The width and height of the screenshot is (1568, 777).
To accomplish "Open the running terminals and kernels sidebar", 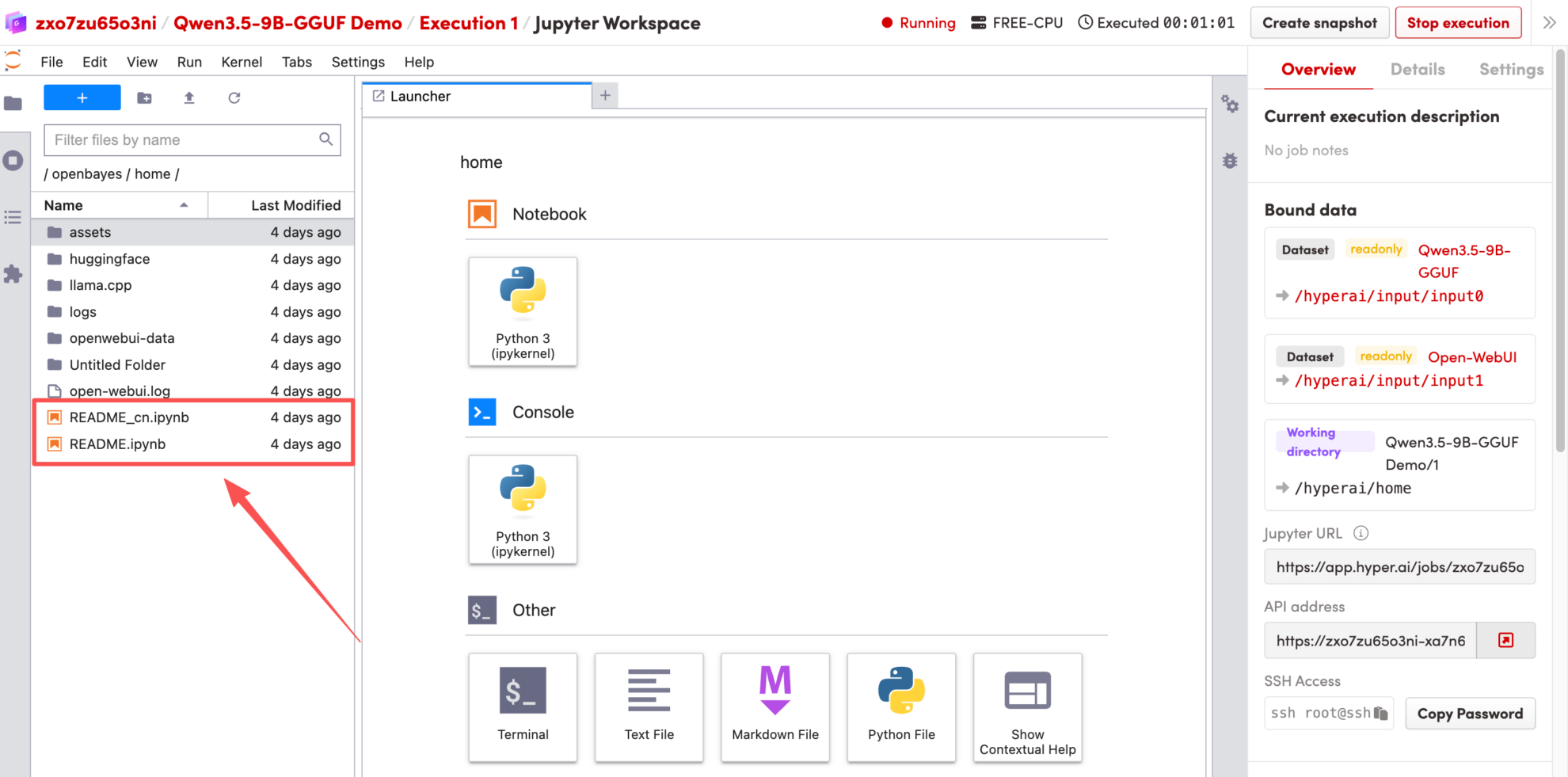I will click(13, 161).
